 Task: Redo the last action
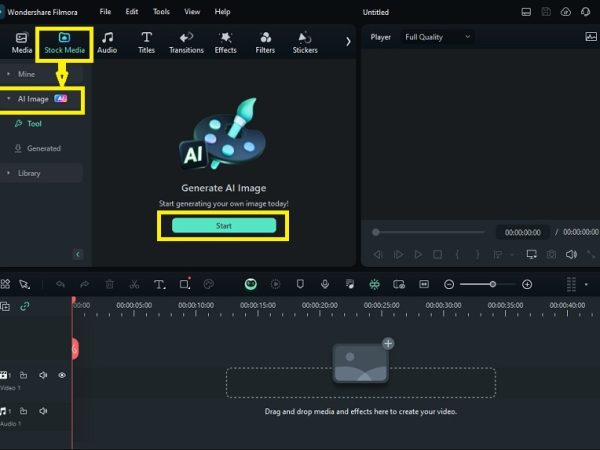(x=85, y=284)
